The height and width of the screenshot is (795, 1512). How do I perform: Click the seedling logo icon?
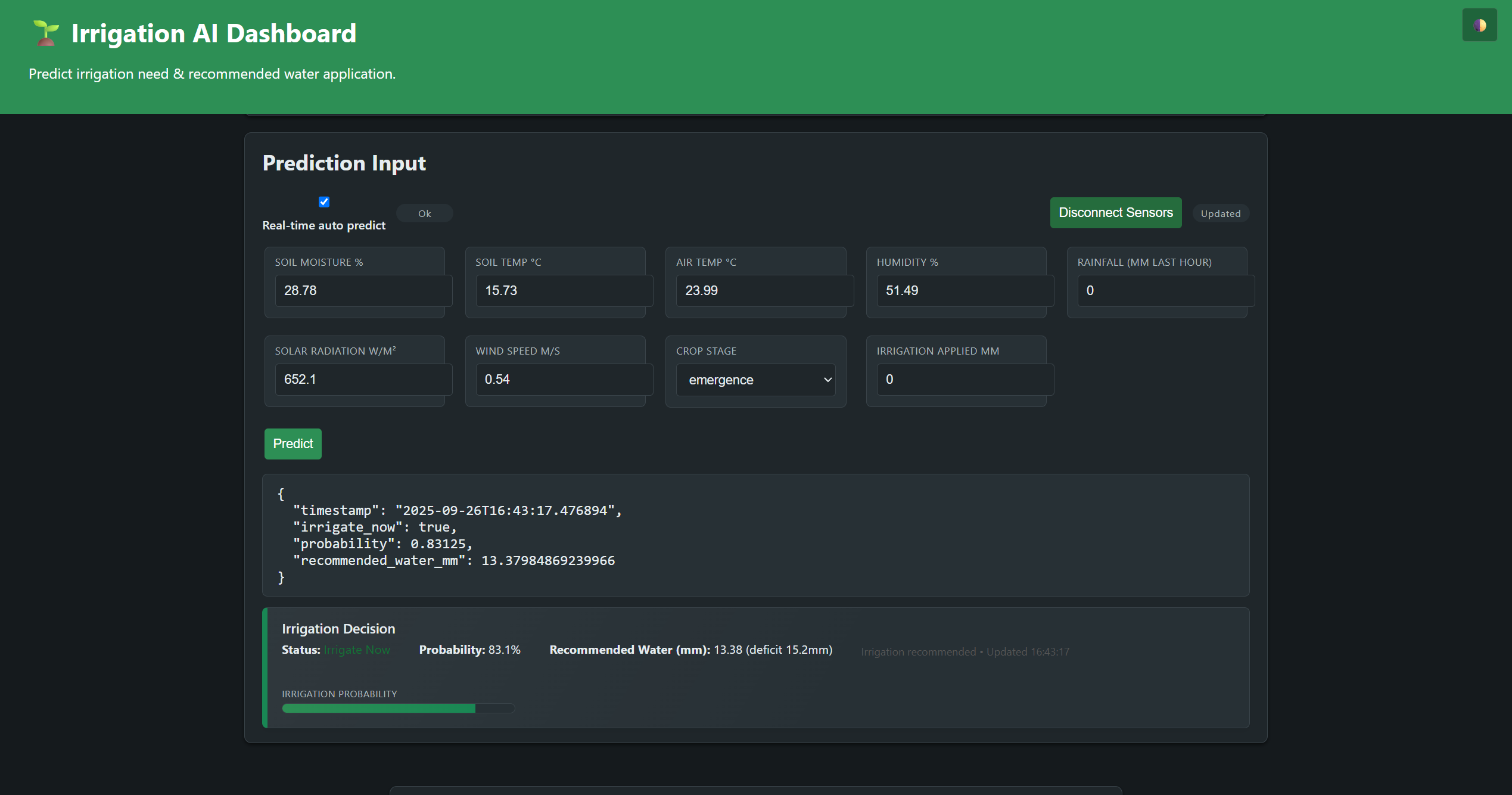point(46,33)
